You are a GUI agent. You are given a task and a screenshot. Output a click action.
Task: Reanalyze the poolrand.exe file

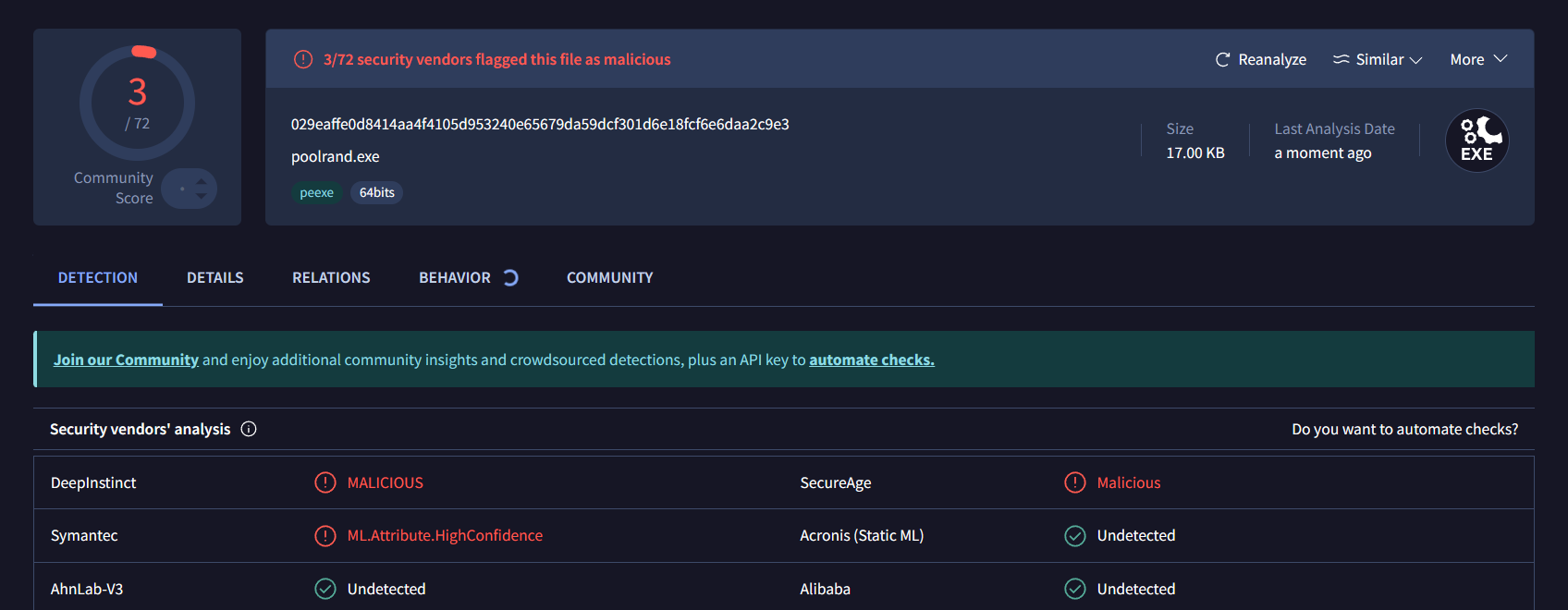(x=1260, y=59)
